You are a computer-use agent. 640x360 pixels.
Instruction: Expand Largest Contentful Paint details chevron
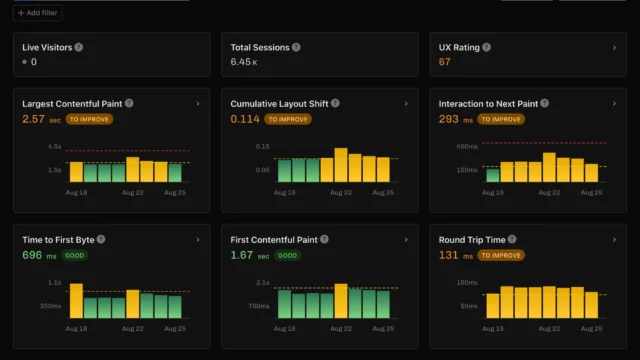click(198, 104)
